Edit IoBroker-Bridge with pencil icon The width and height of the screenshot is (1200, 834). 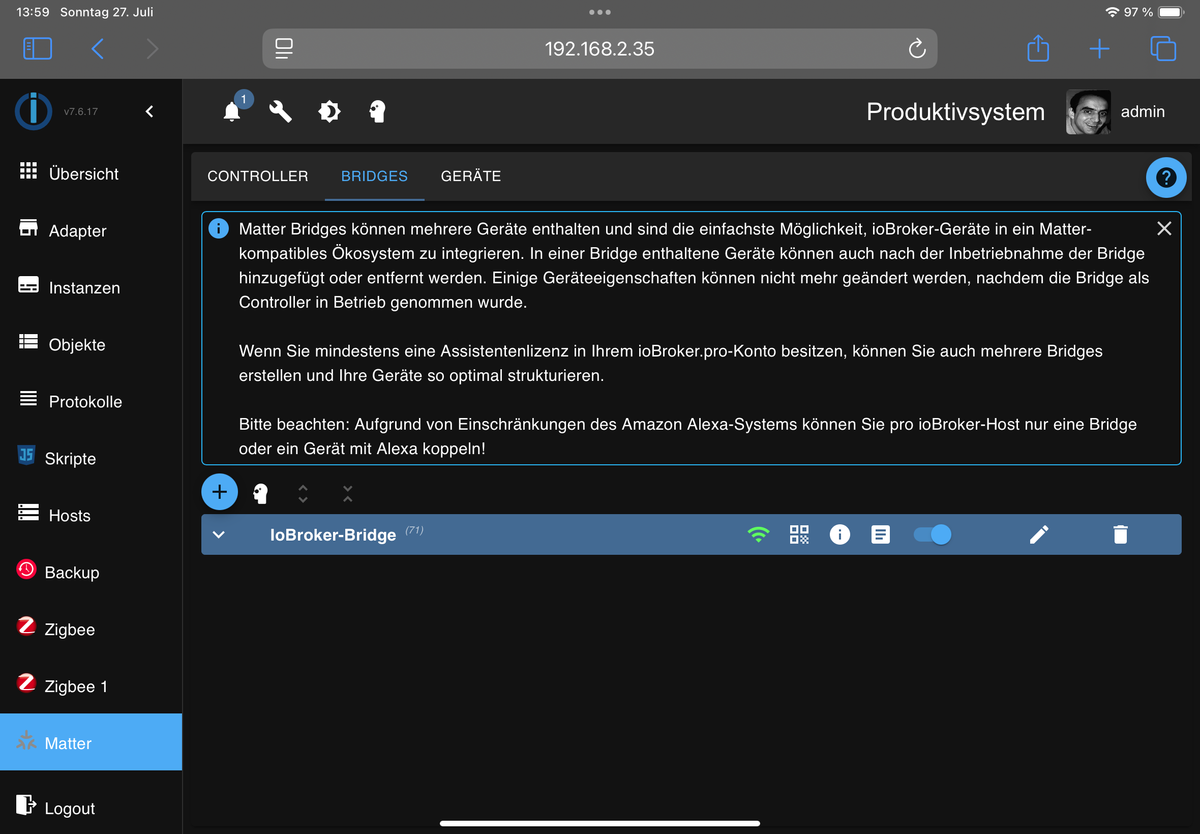(1039, 535)
